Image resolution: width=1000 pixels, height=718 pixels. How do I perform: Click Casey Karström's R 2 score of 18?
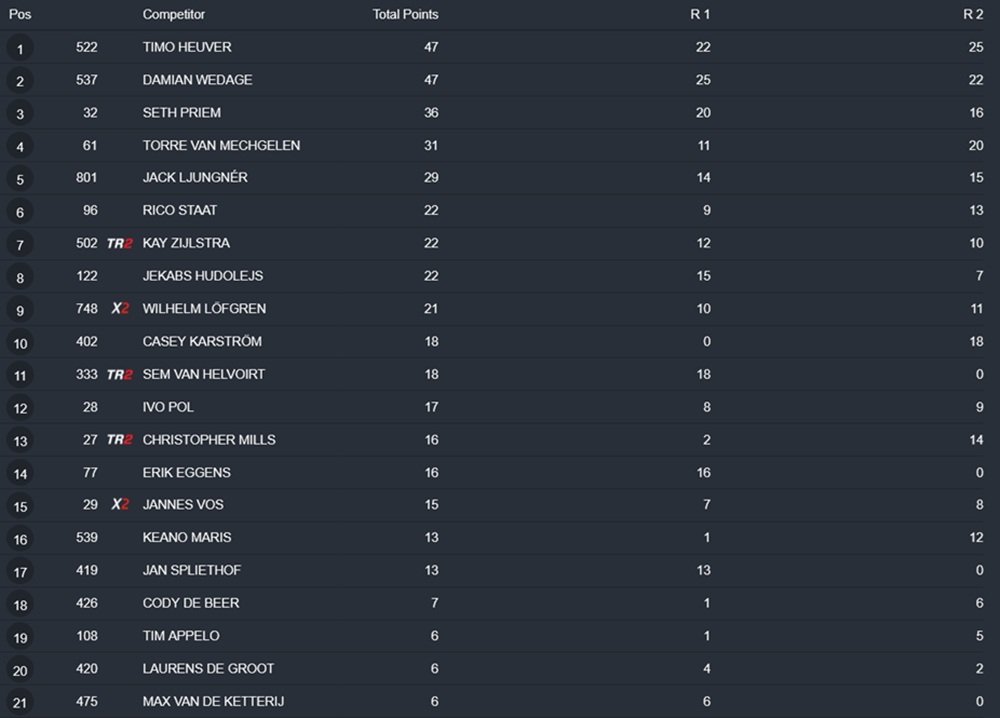(x=976, y=342)
